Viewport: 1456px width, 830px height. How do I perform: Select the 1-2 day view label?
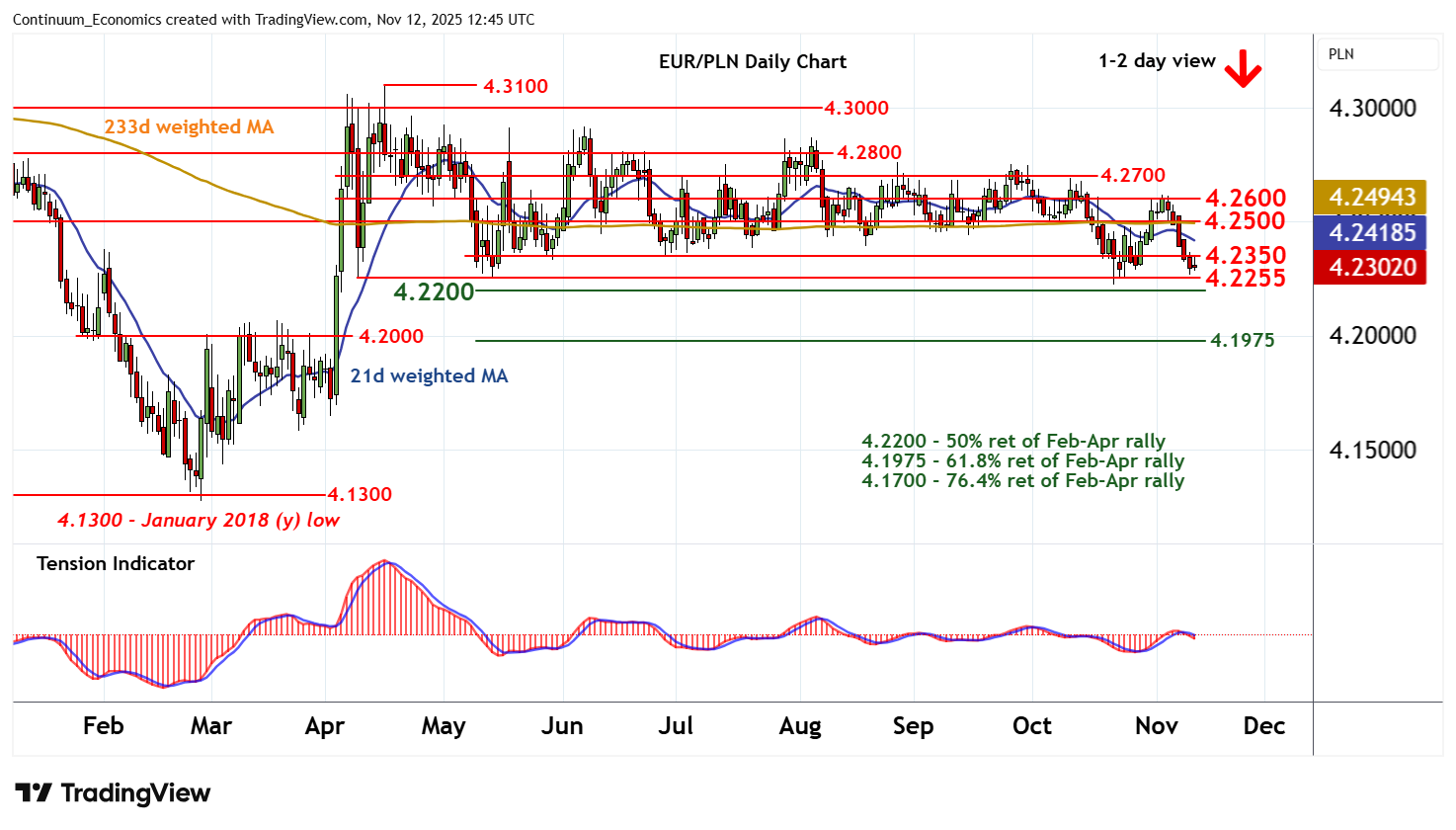click(x=1157, y=61)
